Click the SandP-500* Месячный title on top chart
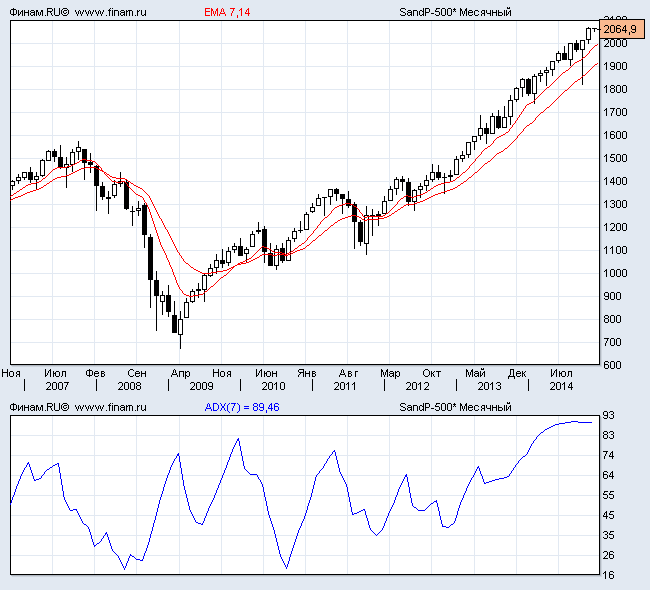The image size is (650, 590). (455, 13)
